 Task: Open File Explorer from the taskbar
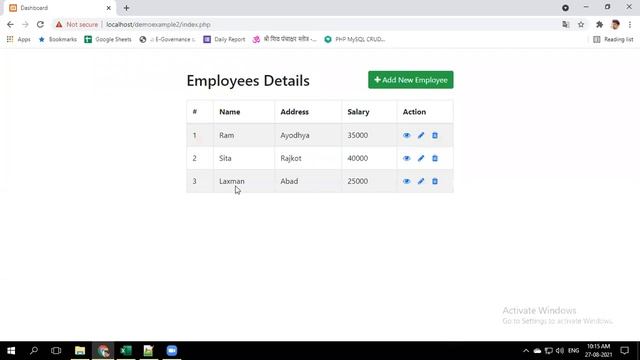point(80,351)
